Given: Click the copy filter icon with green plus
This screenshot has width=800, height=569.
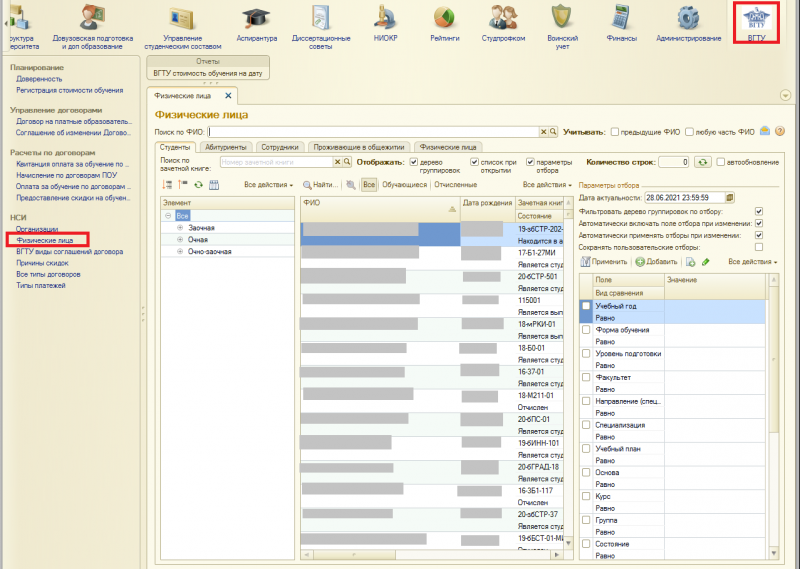Looking at the screenshot, I should [690, 262].
